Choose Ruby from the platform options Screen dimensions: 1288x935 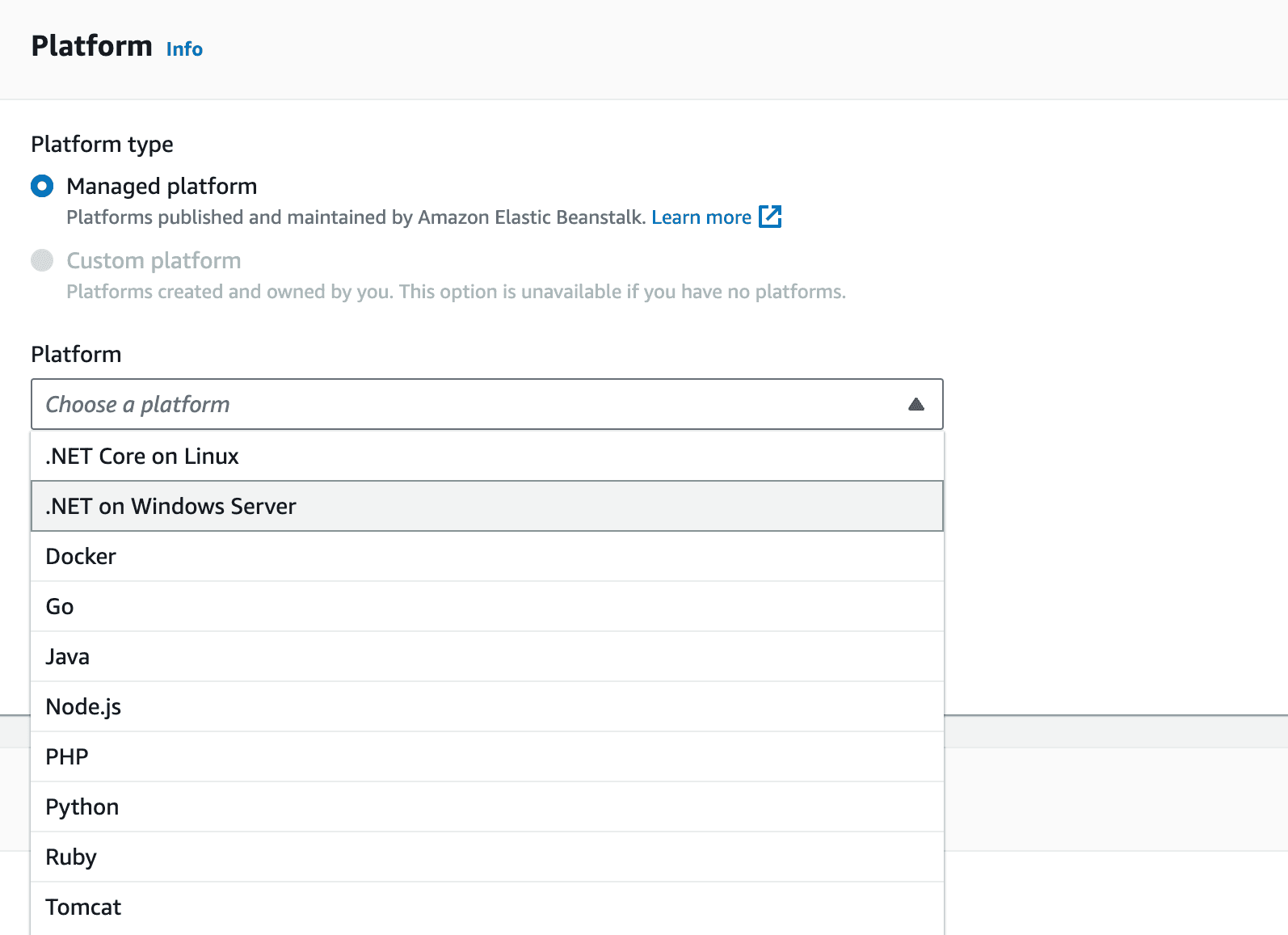pos(487,857)
